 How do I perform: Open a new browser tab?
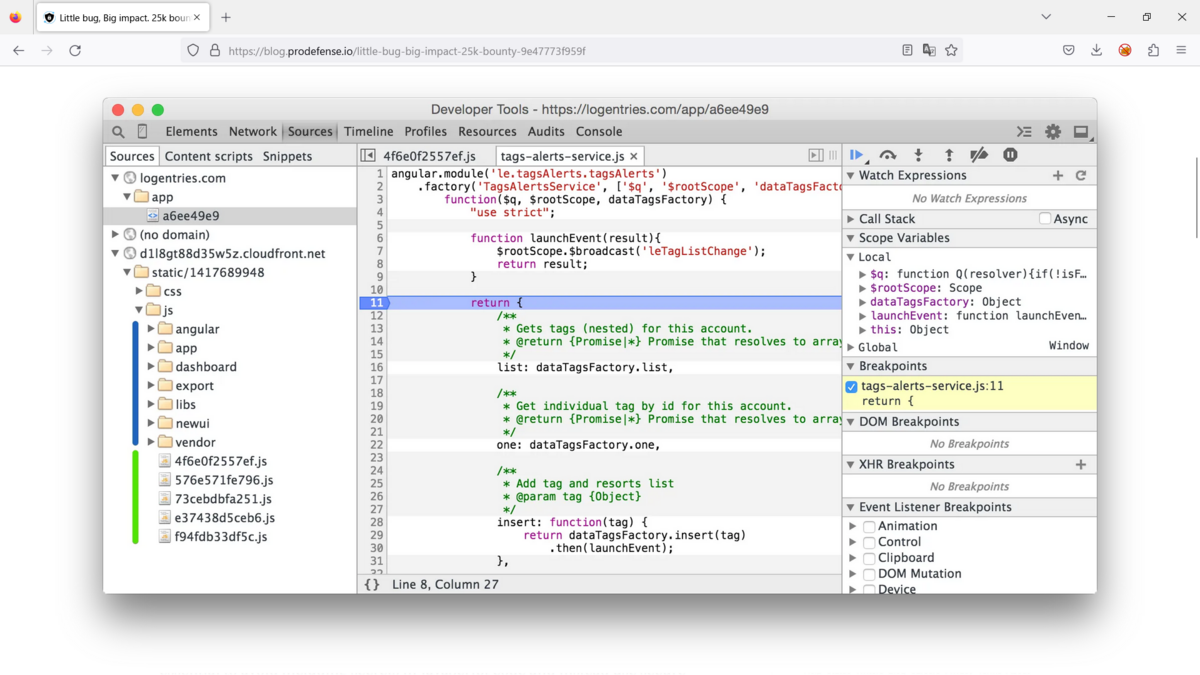[x=226, y=17]
